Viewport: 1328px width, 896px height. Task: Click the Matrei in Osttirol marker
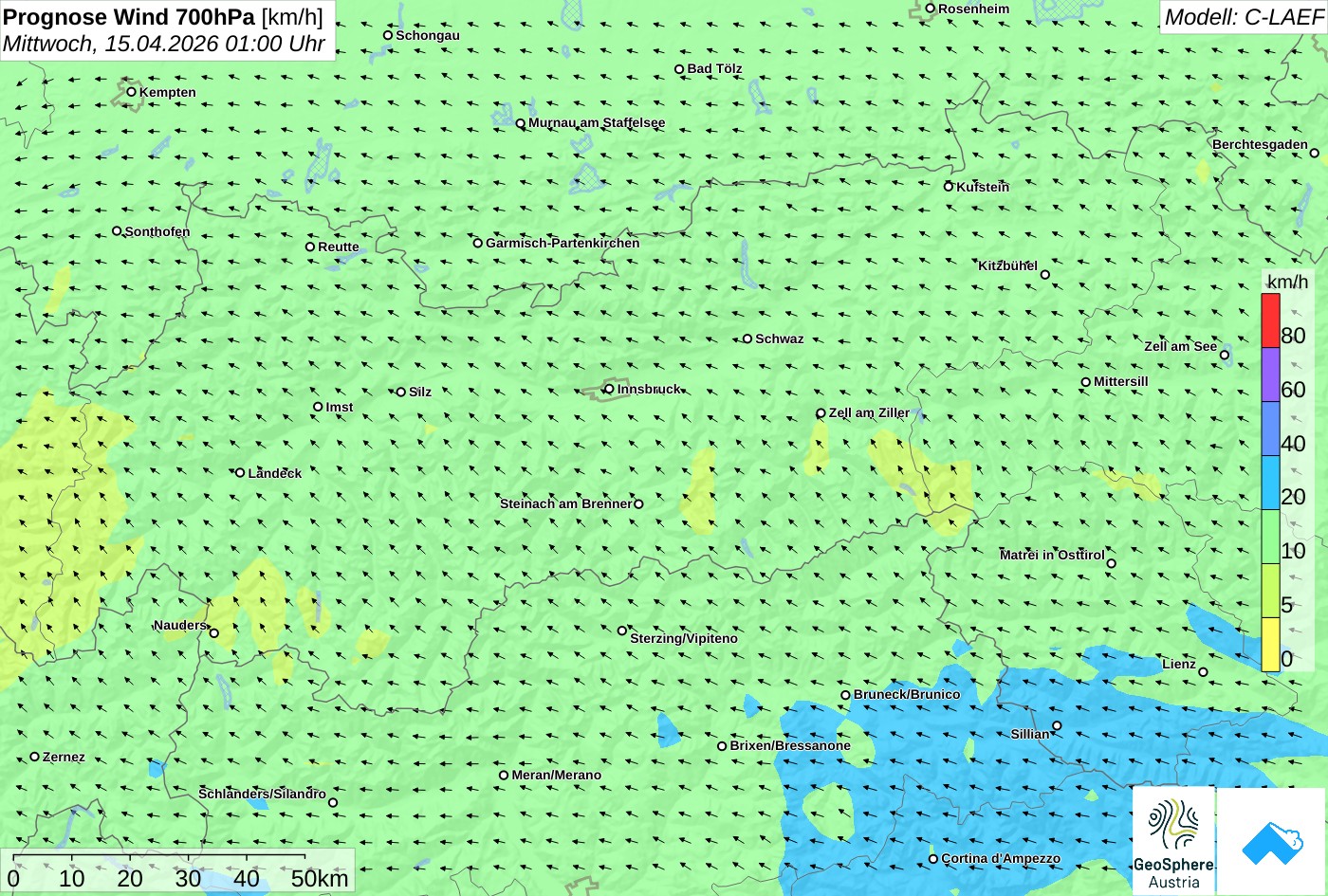1112,563
